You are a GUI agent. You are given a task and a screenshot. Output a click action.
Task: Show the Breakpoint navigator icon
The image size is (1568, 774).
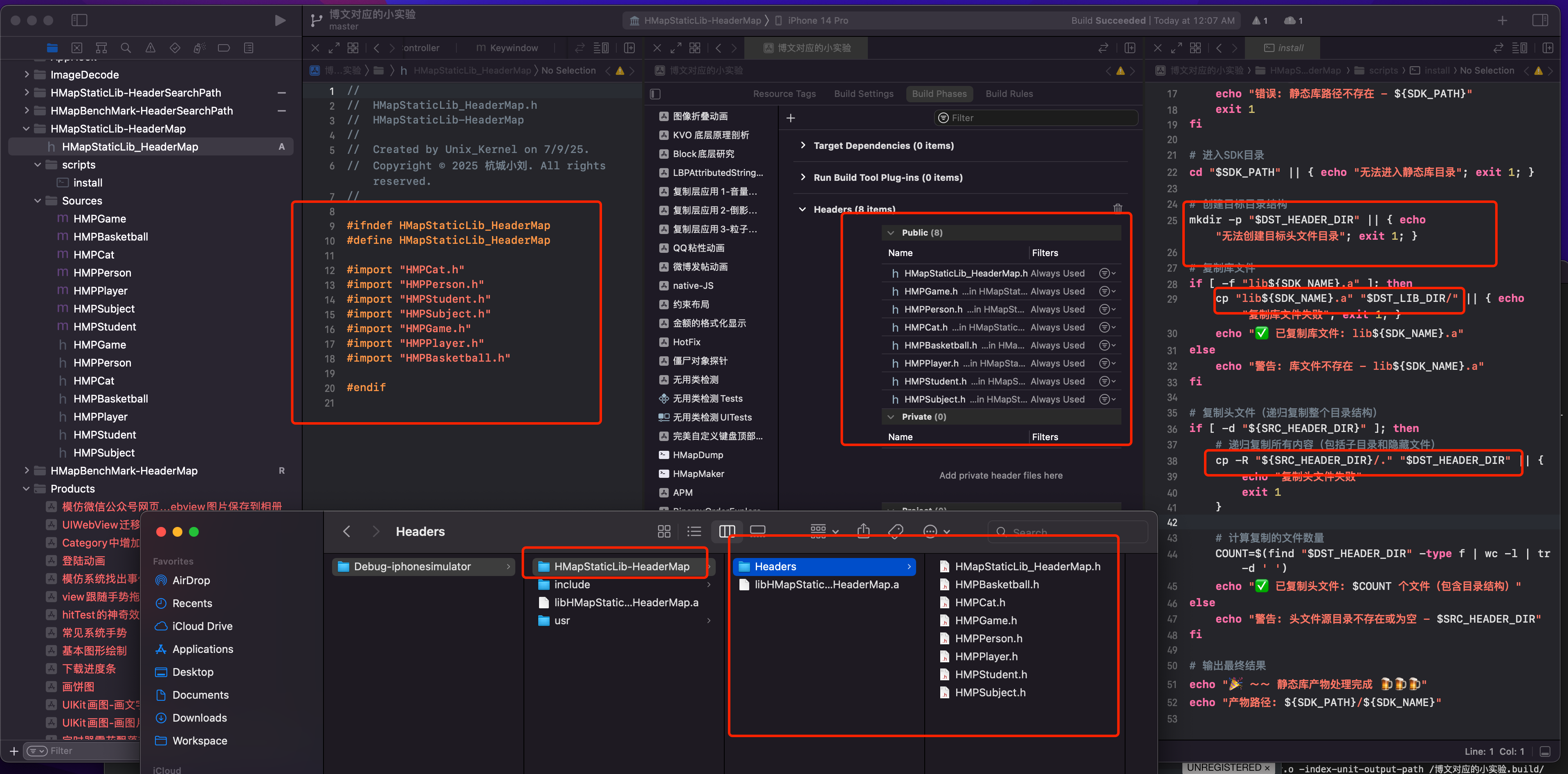pyautogui.click(x=223, y=47)
